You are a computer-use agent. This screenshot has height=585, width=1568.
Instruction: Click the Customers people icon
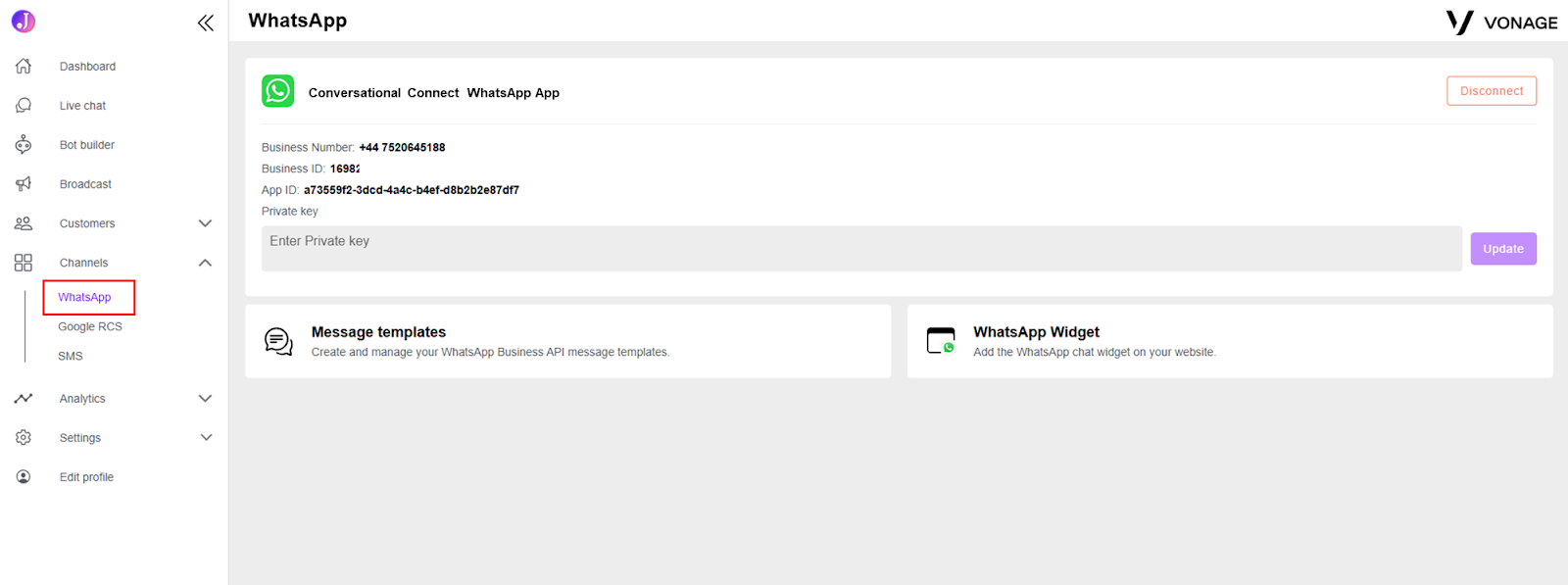point(24,223)
